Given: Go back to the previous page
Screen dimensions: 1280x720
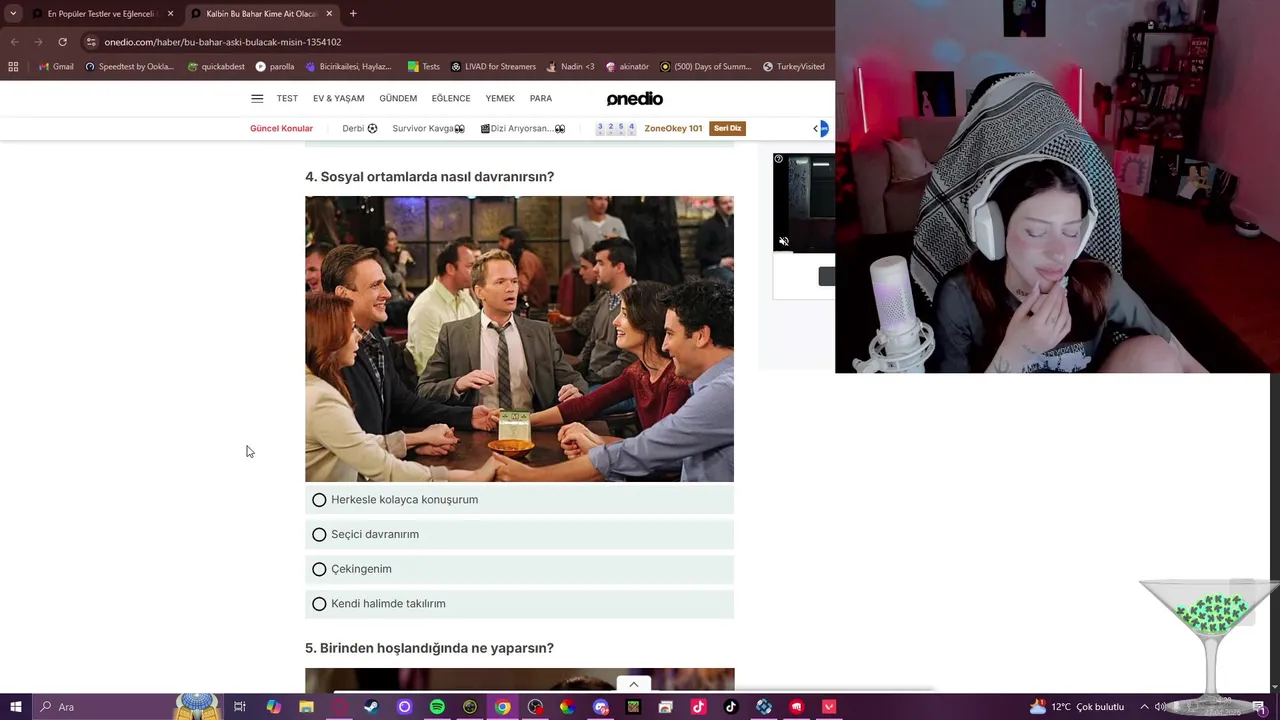Looking at the screenshot, I should 14,42.
